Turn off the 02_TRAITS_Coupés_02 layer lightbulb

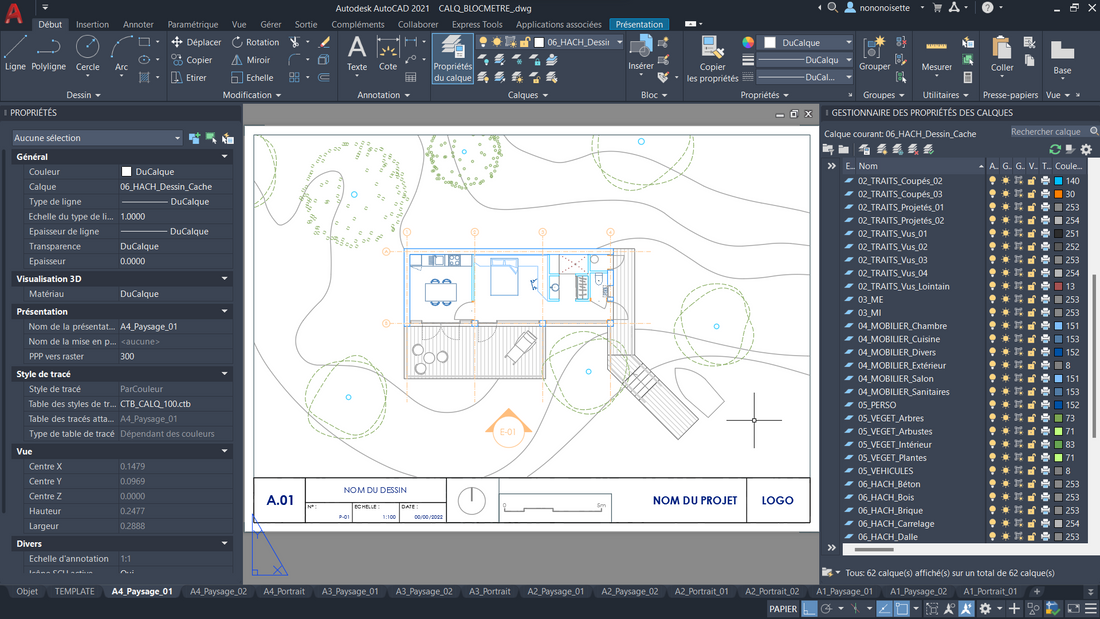pyautogui.click(x=993, y=181)
